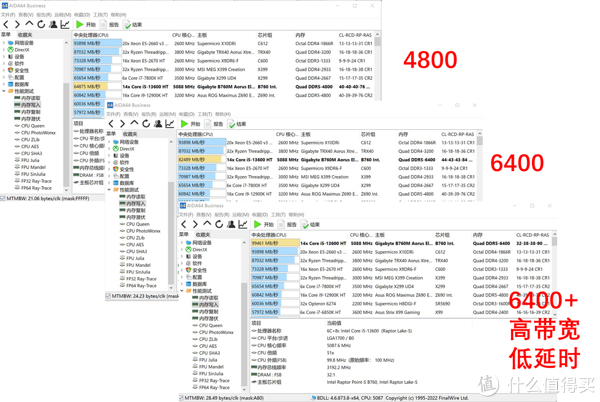
Task: Open the 帮助(H) menu in the back window
Action: coord(118,15)
